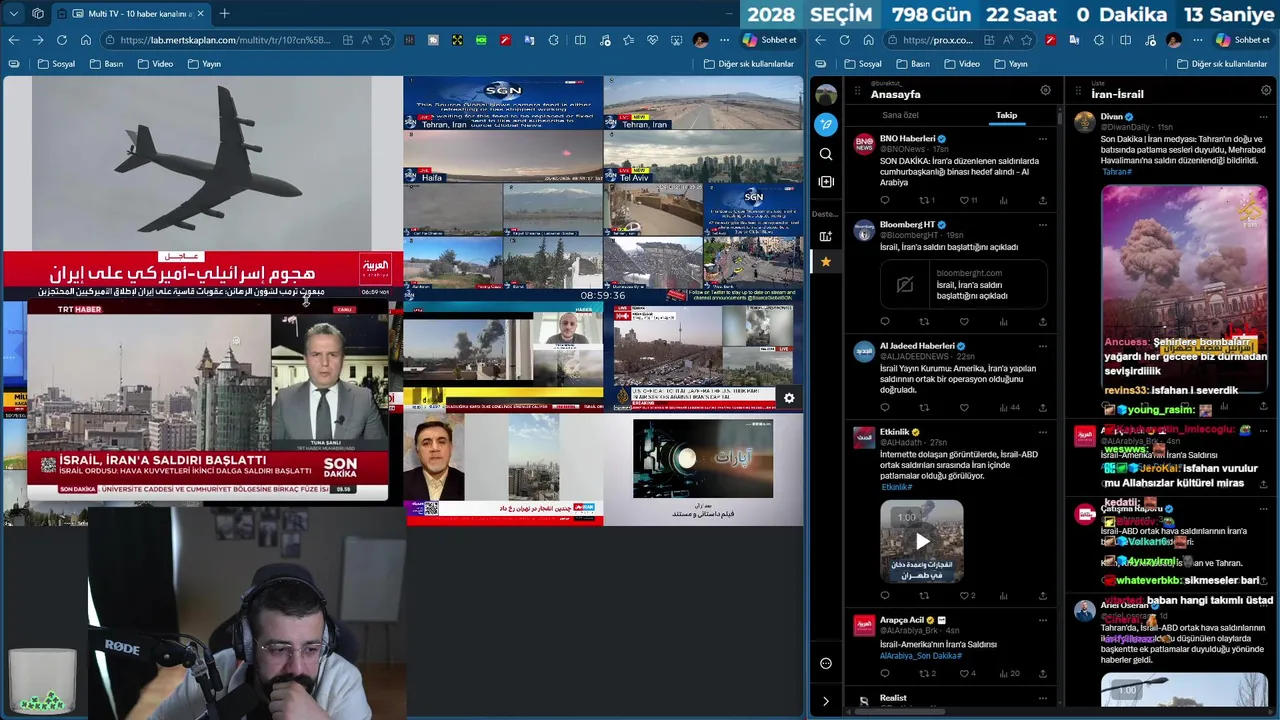Open more menu on Divan post
1280x720 pixels.
pyautogui.click(x=1262, y=116)
